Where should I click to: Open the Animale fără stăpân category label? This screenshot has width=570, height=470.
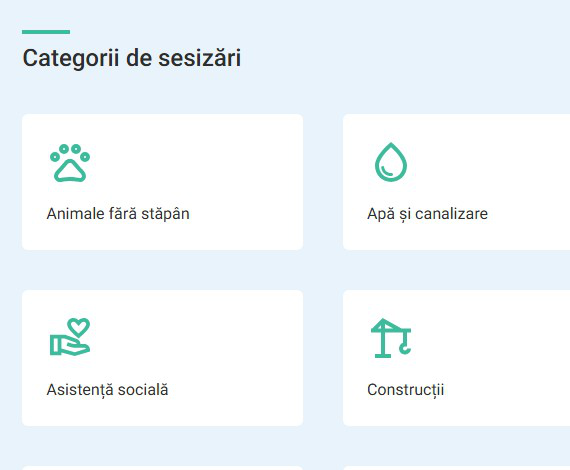pos(118,214)
